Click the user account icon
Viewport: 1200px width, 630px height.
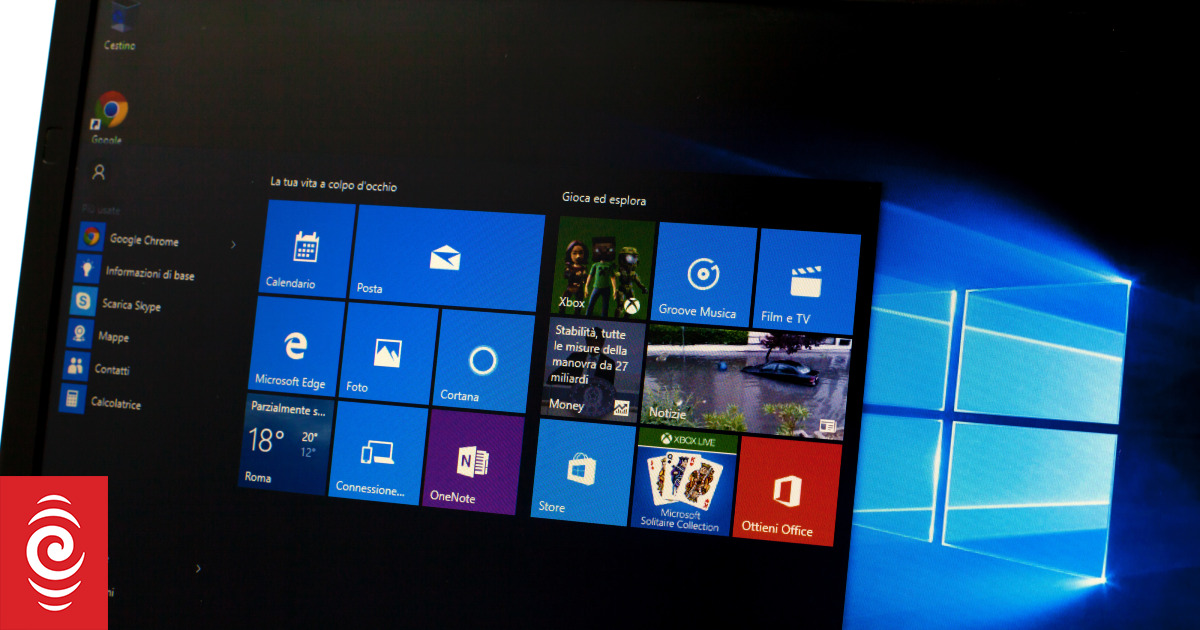click(98, 172)
